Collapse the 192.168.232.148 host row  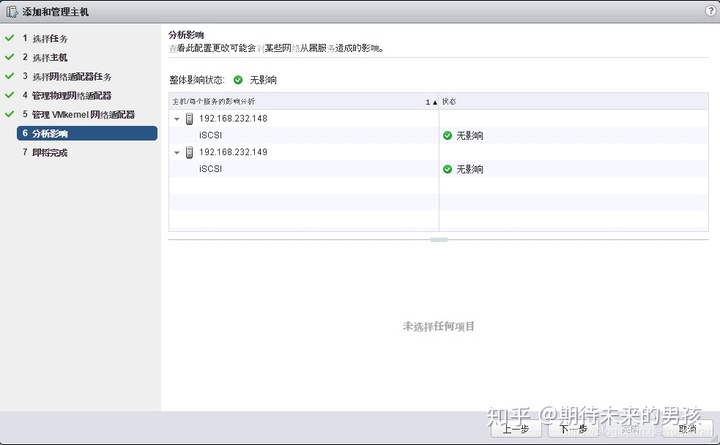(x=177, y=119)
